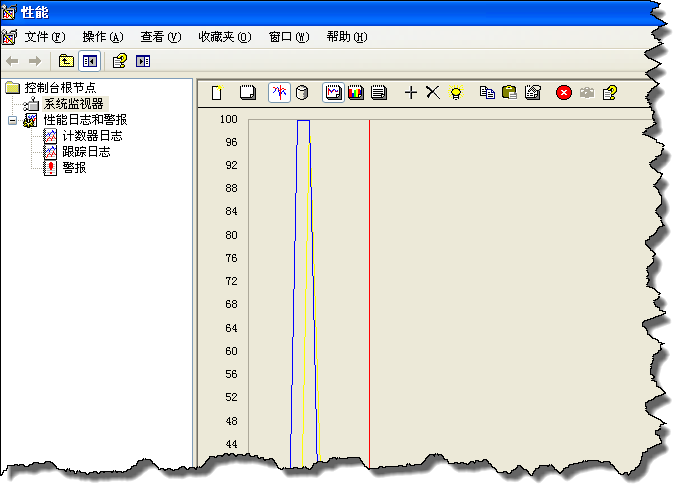Click the 性能 title bar application icon
Screen dimensions: 689x499
(9, 12)
